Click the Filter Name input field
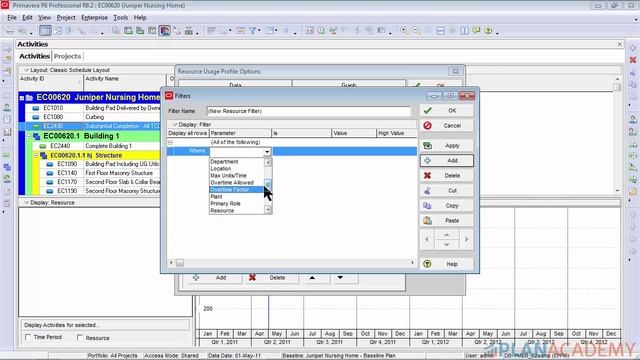640x360 pixels. tap(309, 111)
